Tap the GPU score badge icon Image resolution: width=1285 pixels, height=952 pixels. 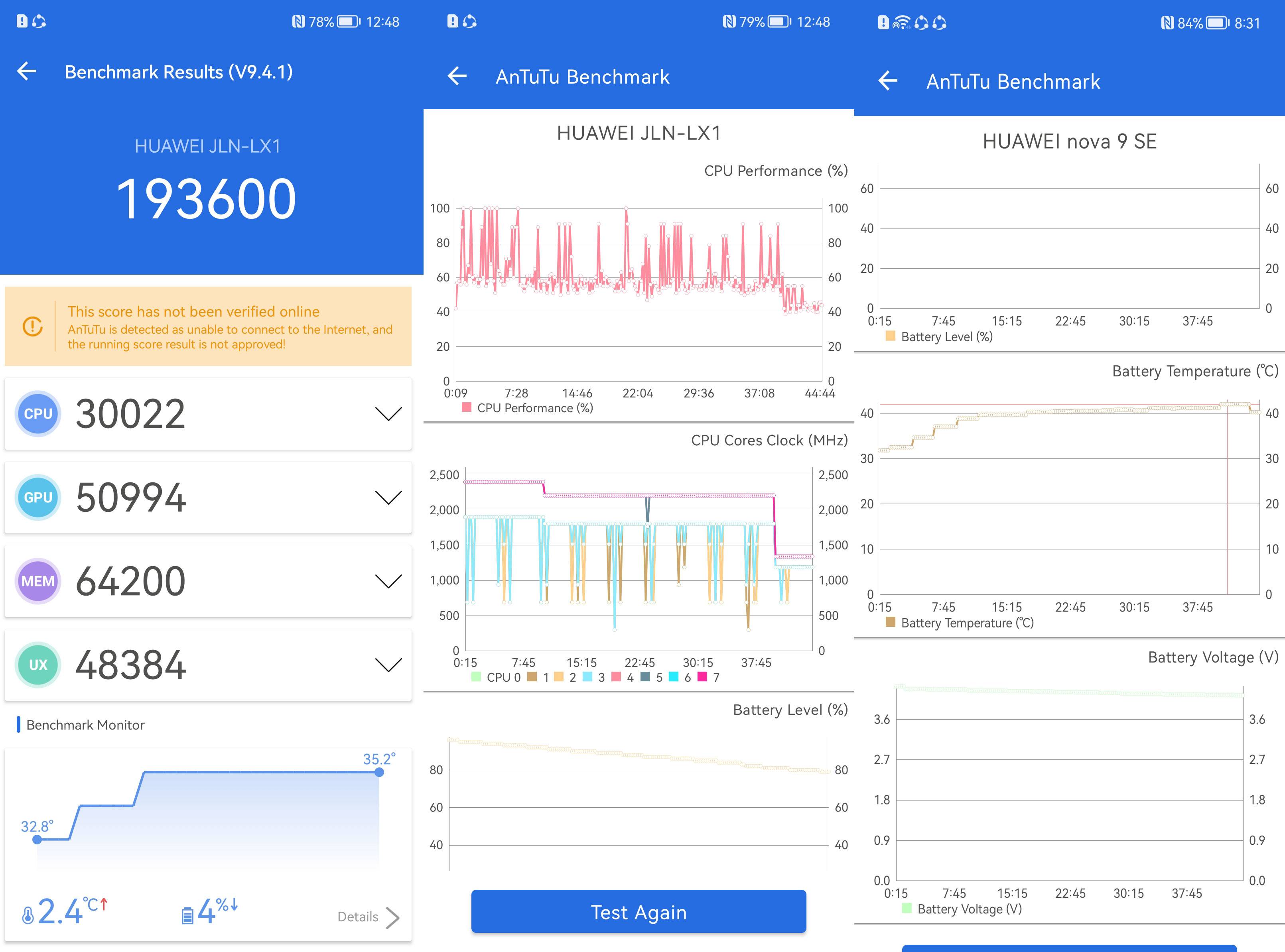point(38,497)
